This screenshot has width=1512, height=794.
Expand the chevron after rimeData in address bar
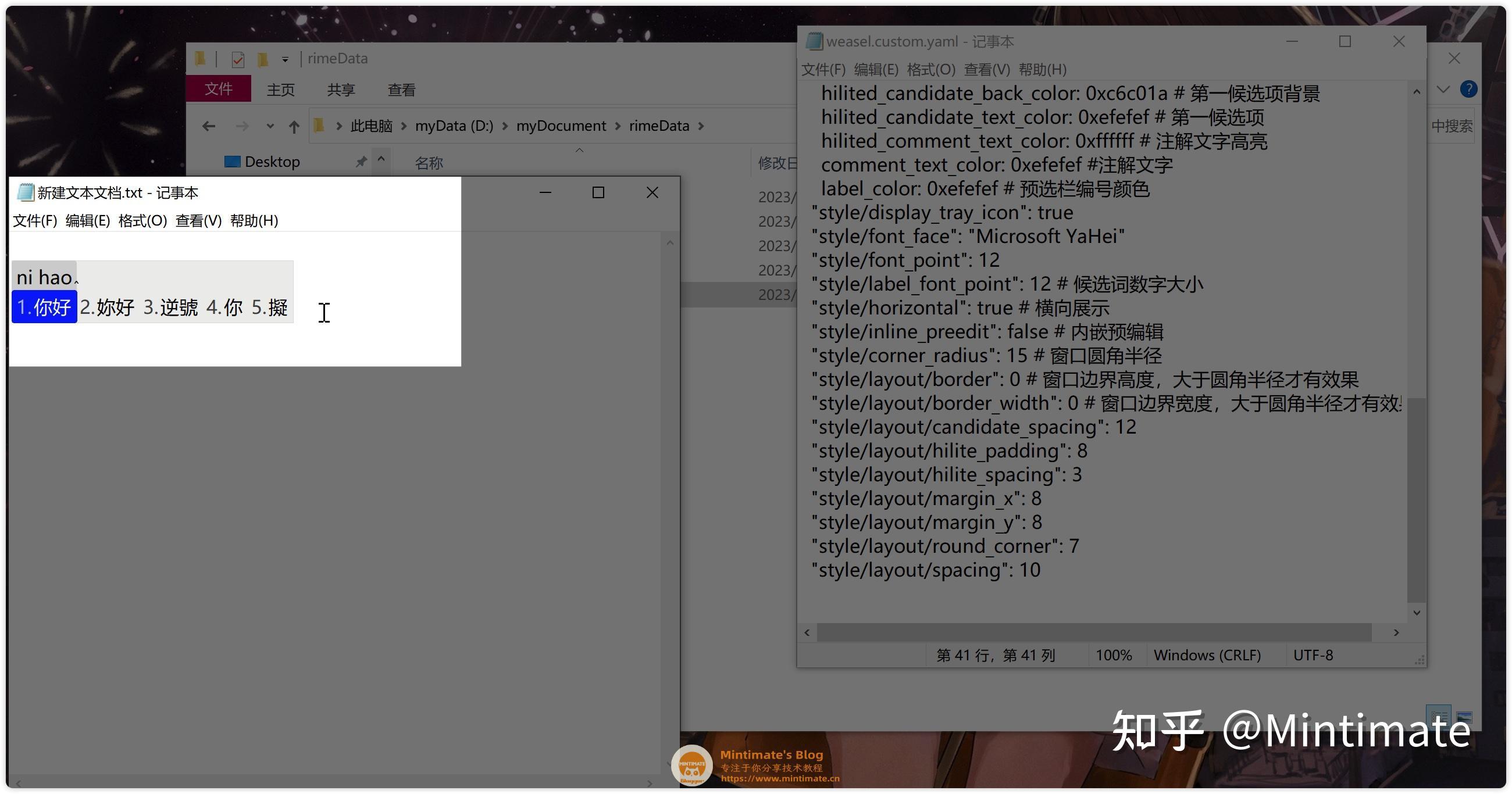coord(701,126)
